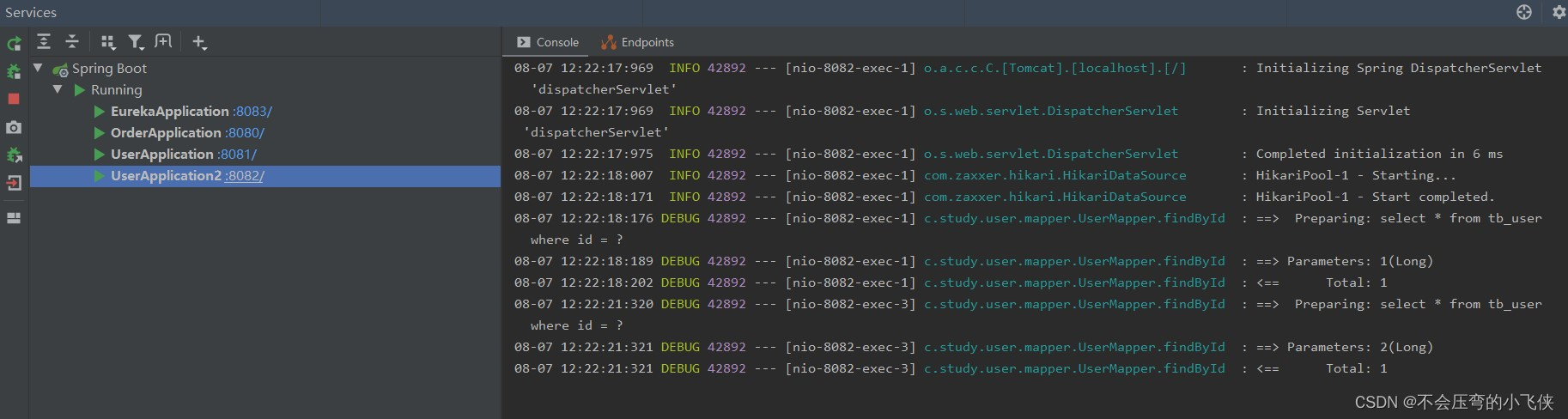The width and height of the screenshot is (1568, 419).
Task: Click HikariDataSource logger on the Starting... line
Action: [x=1054, y=175]
